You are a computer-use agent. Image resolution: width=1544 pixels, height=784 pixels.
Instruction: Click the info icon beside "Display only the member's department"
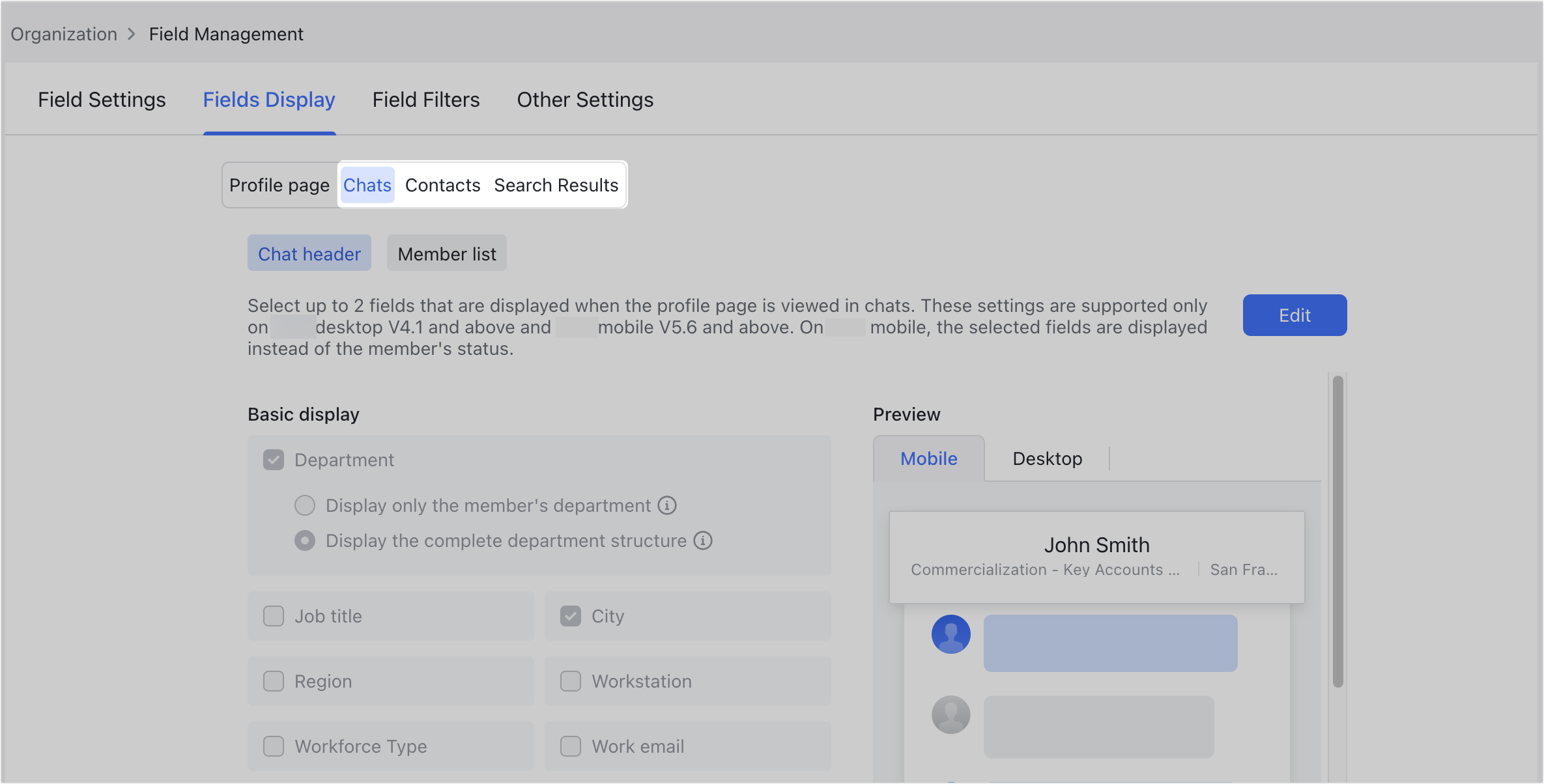click(x=666, y=505)
